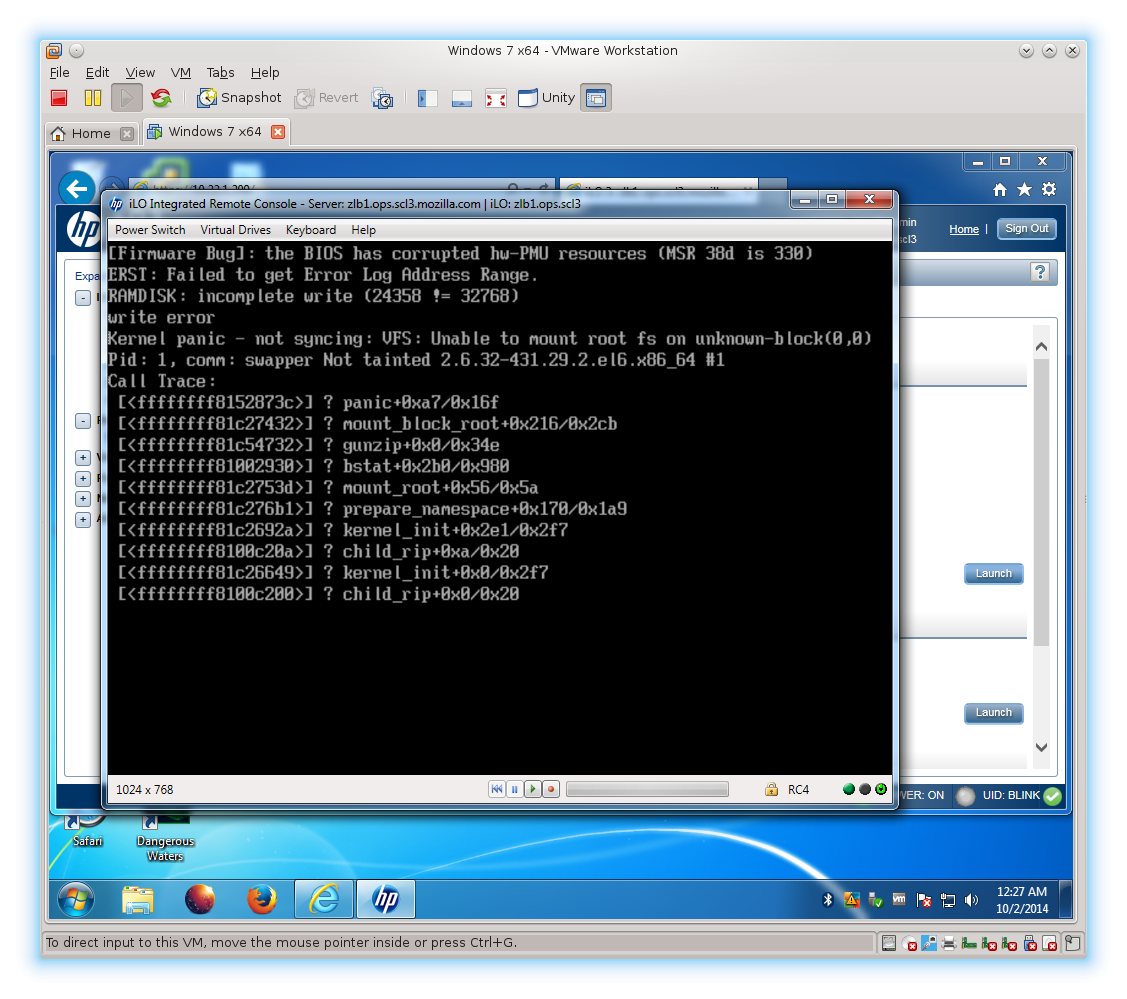Open the Firefox Nightly globe taskbar icon

pos(200,899)
